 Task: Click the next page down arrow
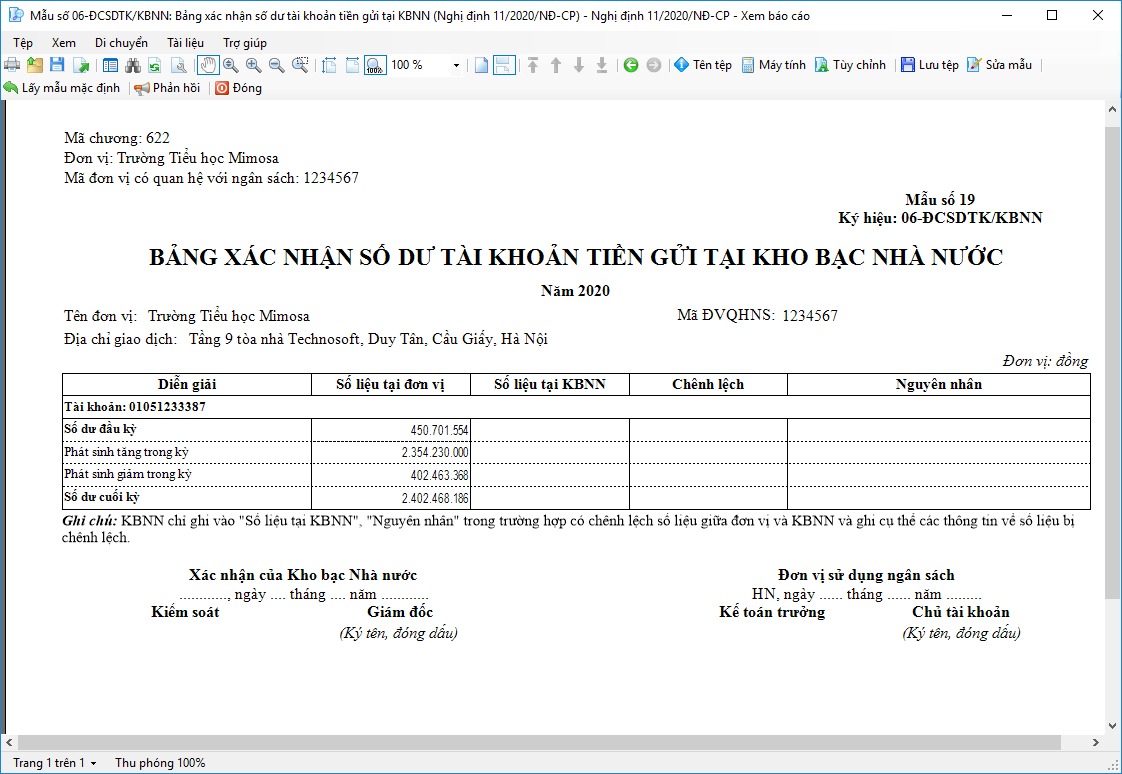(x=579, y=65)
